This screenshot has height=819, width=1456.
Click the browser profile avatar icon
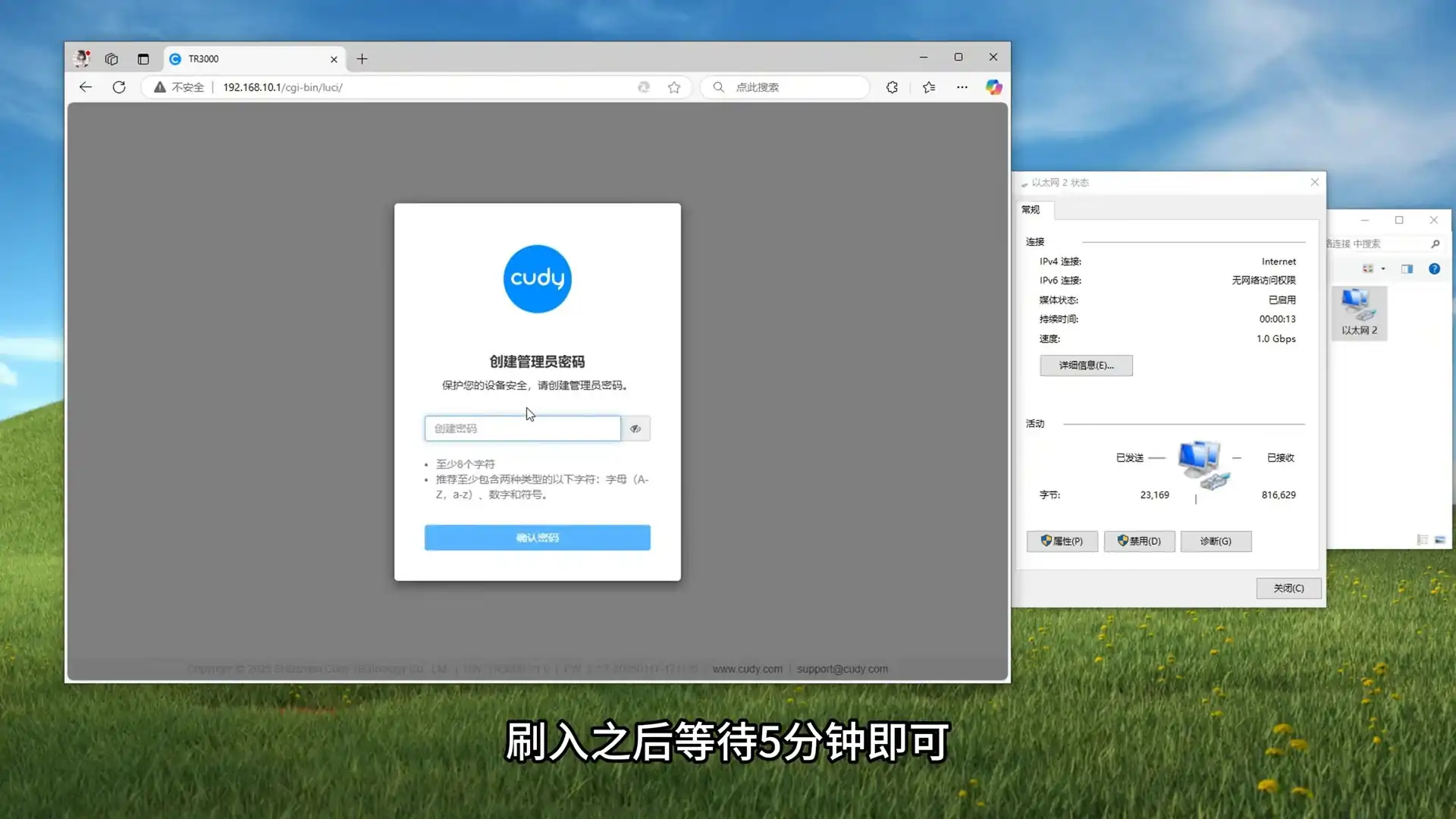tap(82, 58)
